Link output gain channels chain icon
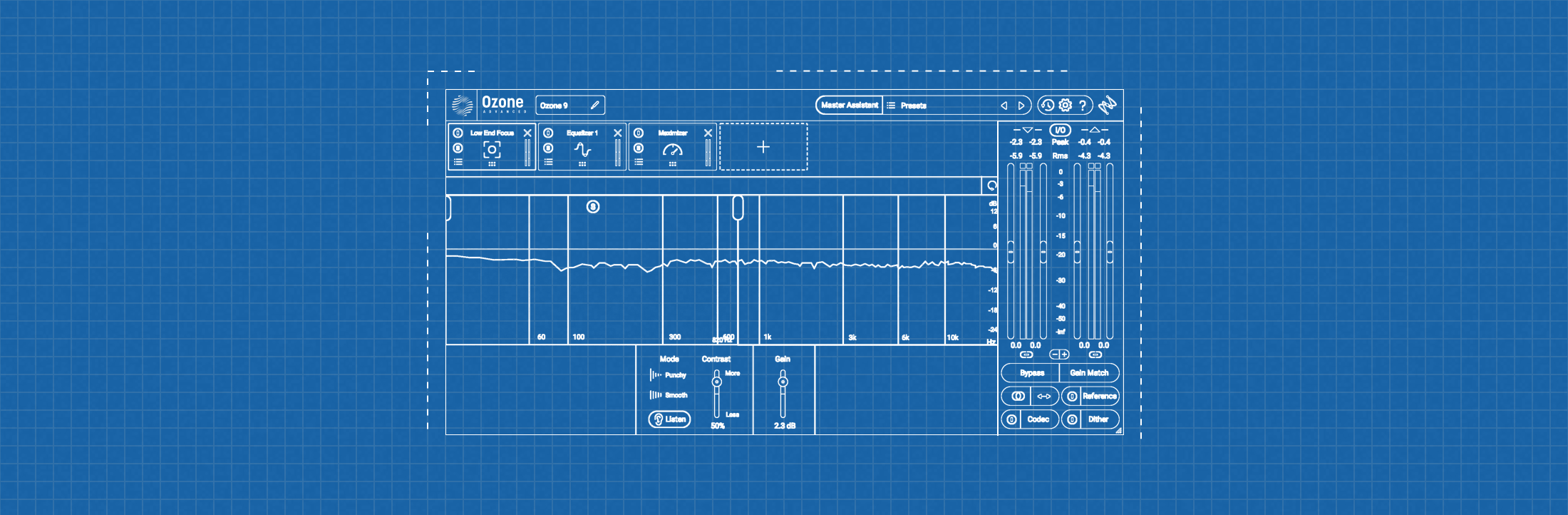Image resolution: width=1568 pixels, height=515 pixels. pos(1095,355)
